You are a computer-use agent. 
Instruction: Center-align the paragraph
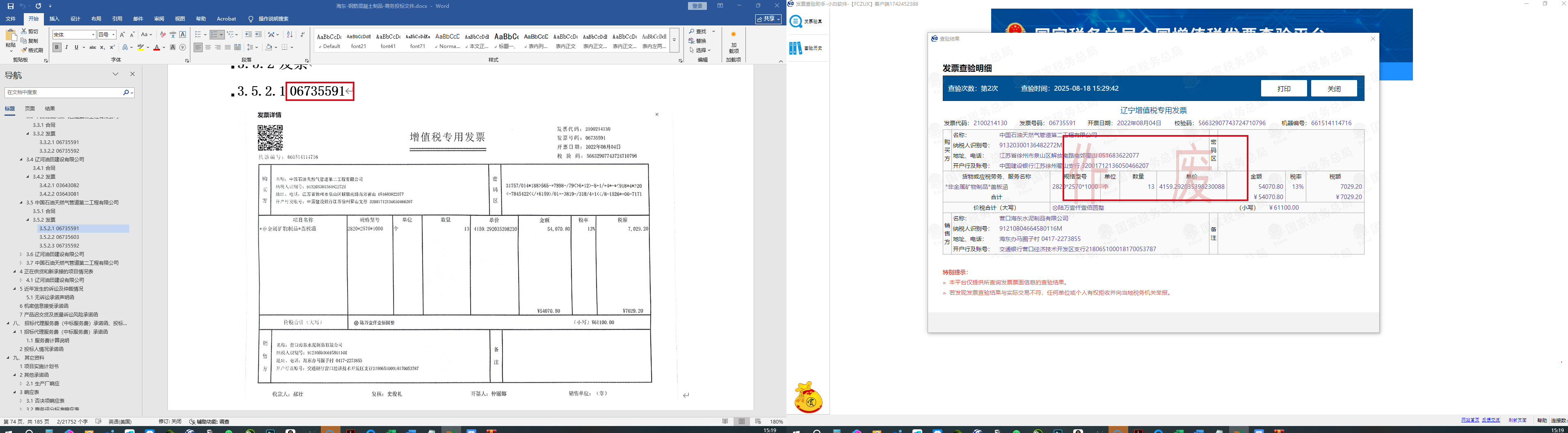click(x=208, y=48)
